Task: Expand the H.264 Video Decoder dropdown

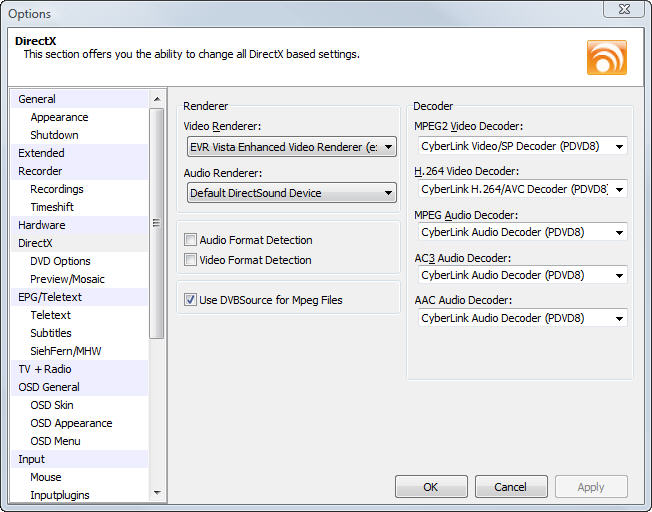Action: (x=522, y=189)
